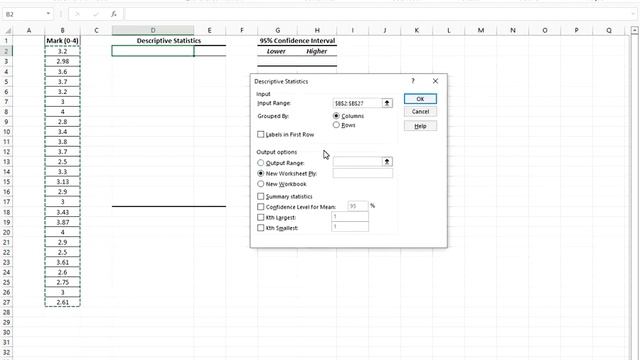Select the New Workbook option

[260, 184]
